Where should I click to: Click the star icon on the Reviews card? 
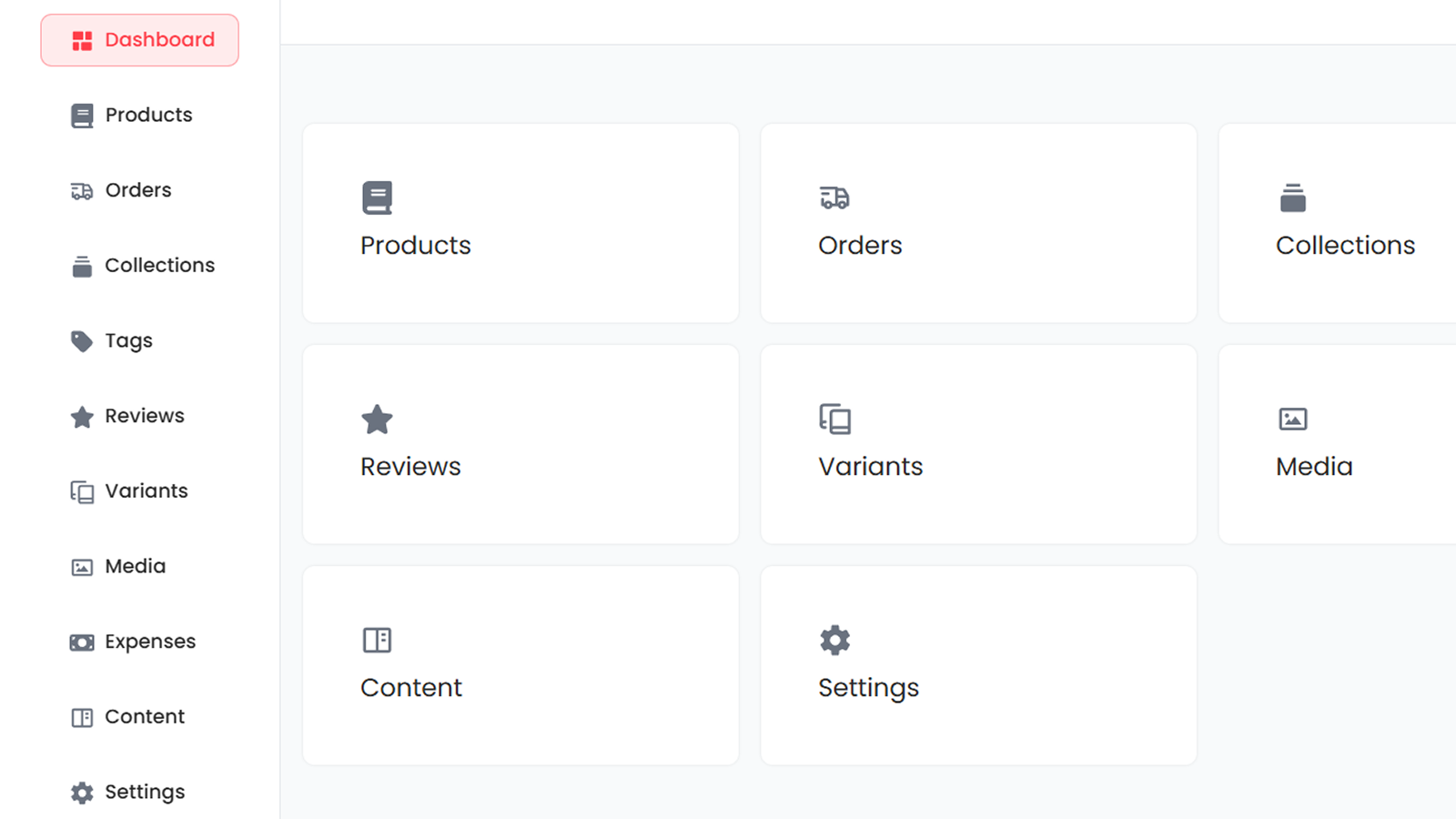pos(377,420)
